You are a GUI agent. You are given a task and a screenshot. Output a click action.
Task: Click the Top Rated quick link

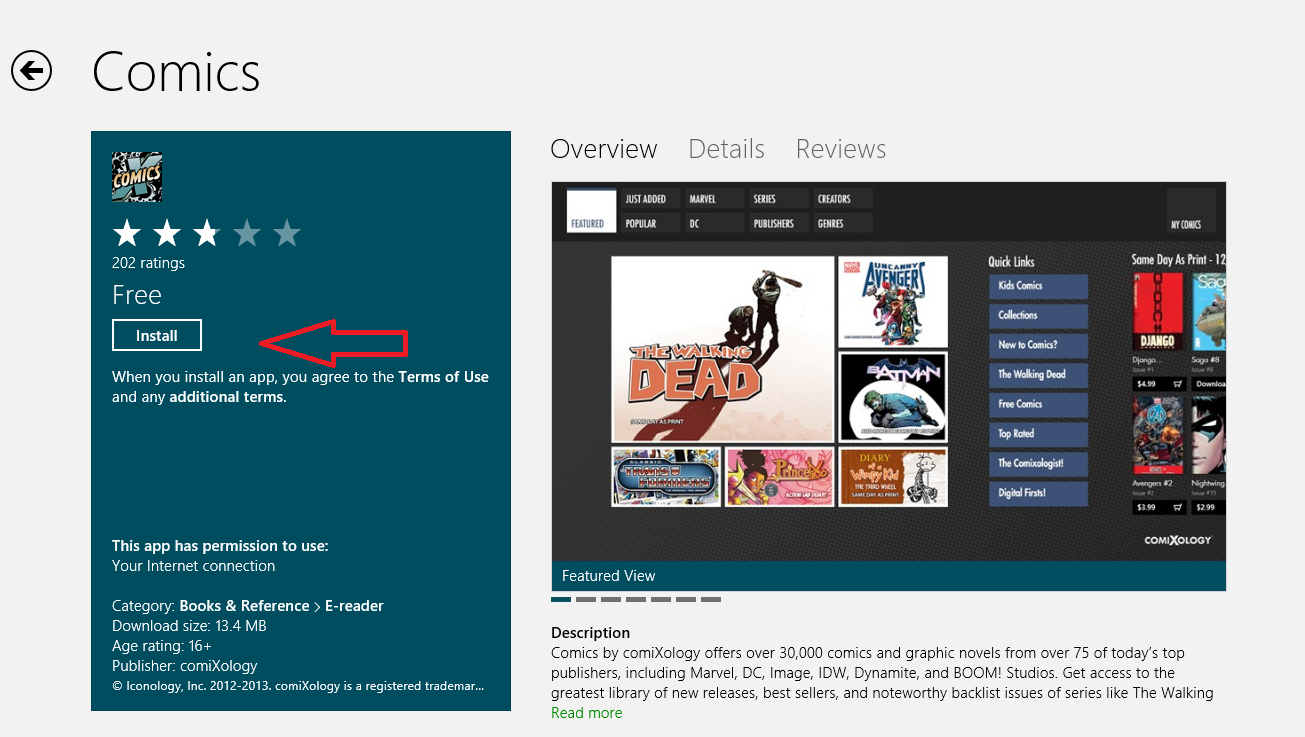(x=1038, y=434)
